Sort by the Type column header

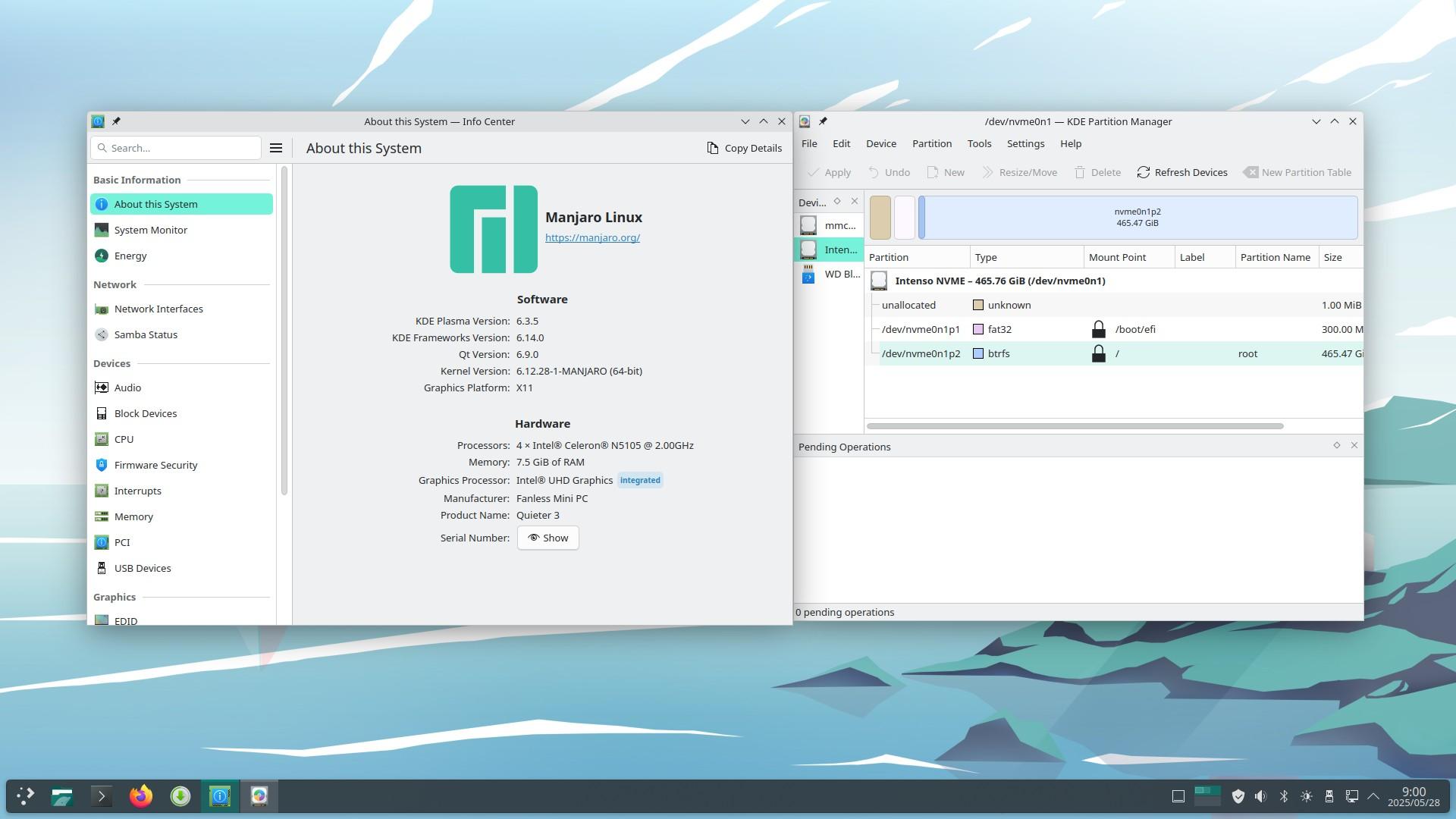click(1027, 257)
